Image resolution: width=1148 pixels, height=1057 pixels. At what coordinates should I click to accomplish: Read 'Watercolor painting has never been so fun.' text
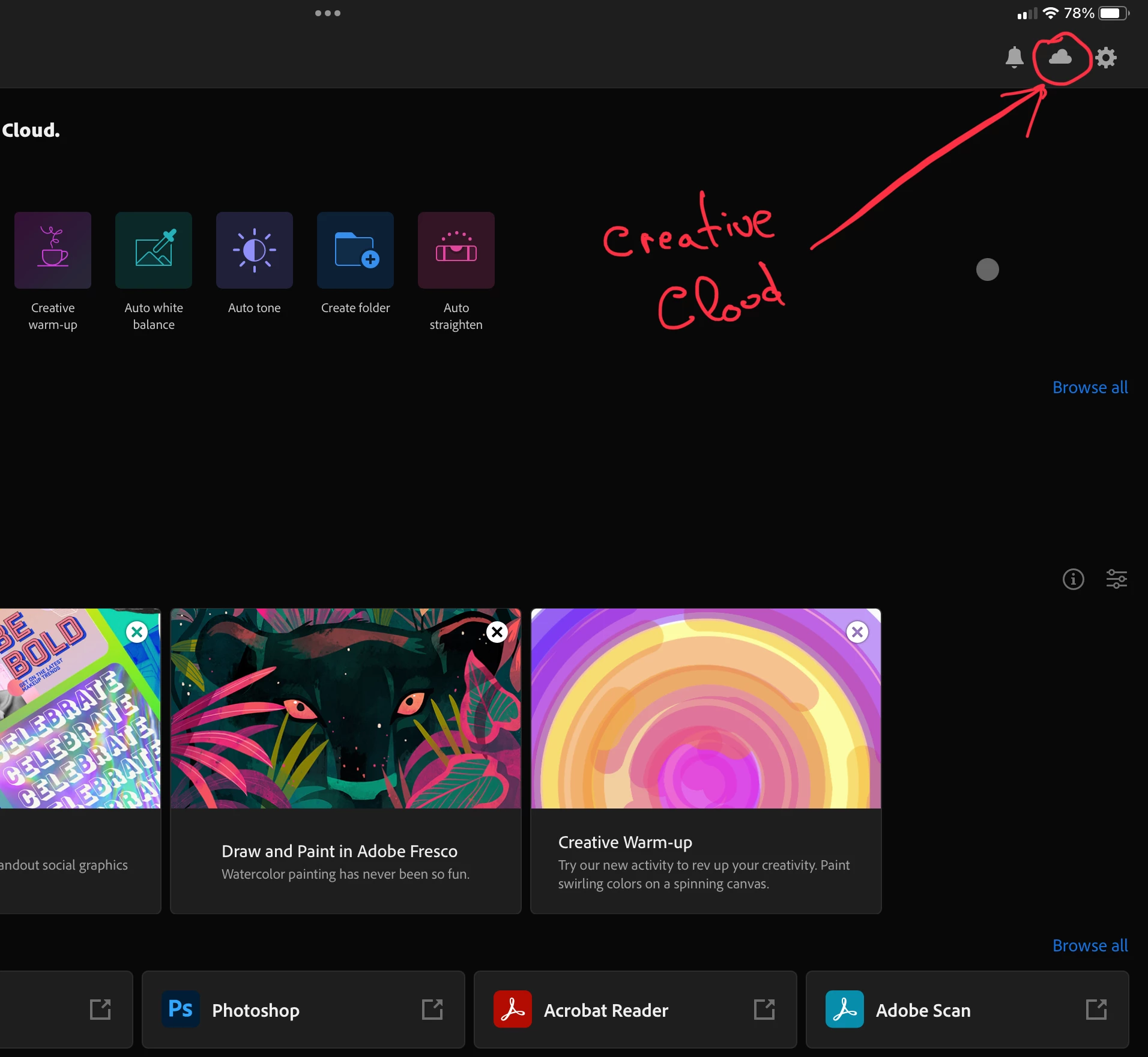345,874
